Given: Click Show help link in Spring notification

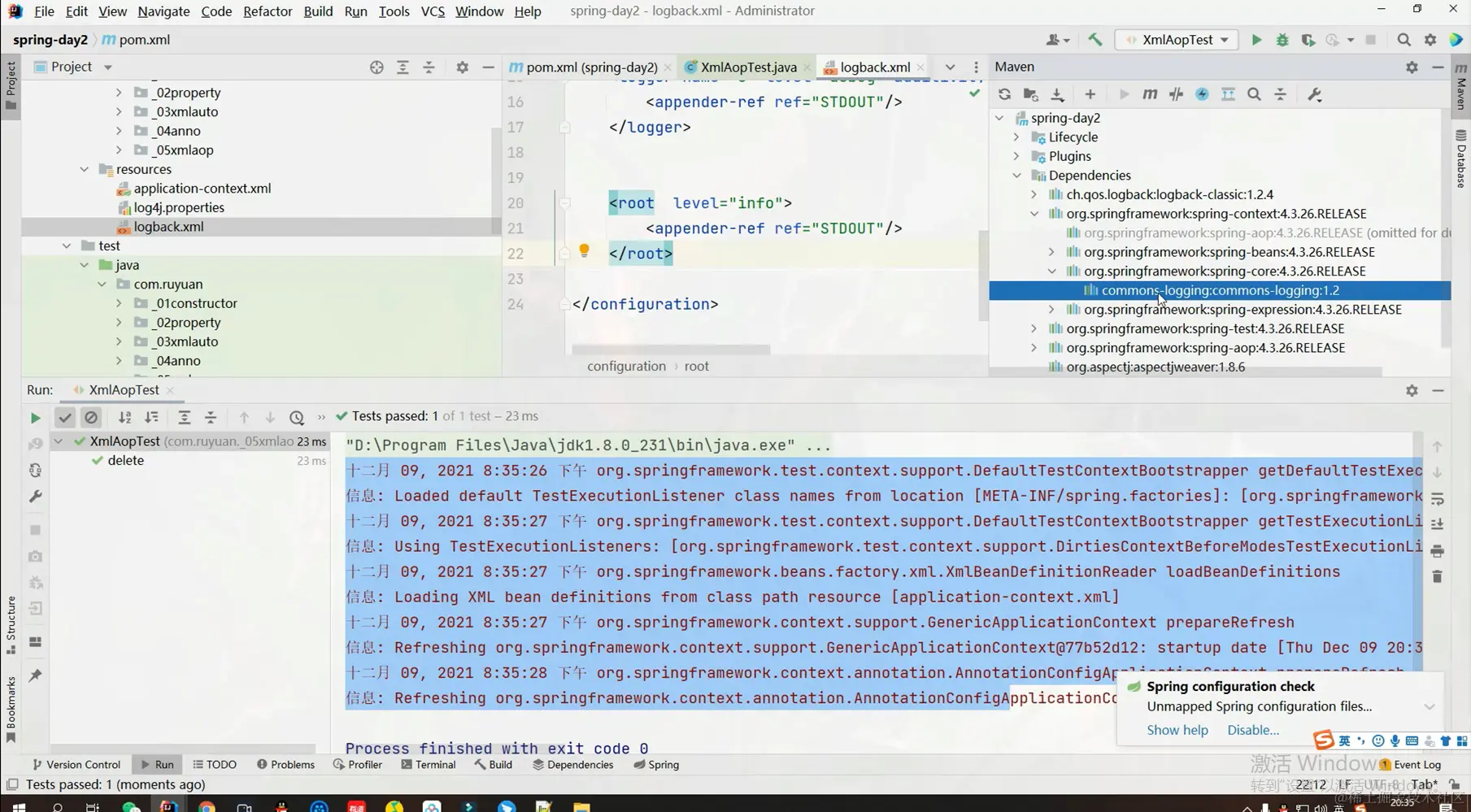Looking at the screenshot, I should 1177,730.
